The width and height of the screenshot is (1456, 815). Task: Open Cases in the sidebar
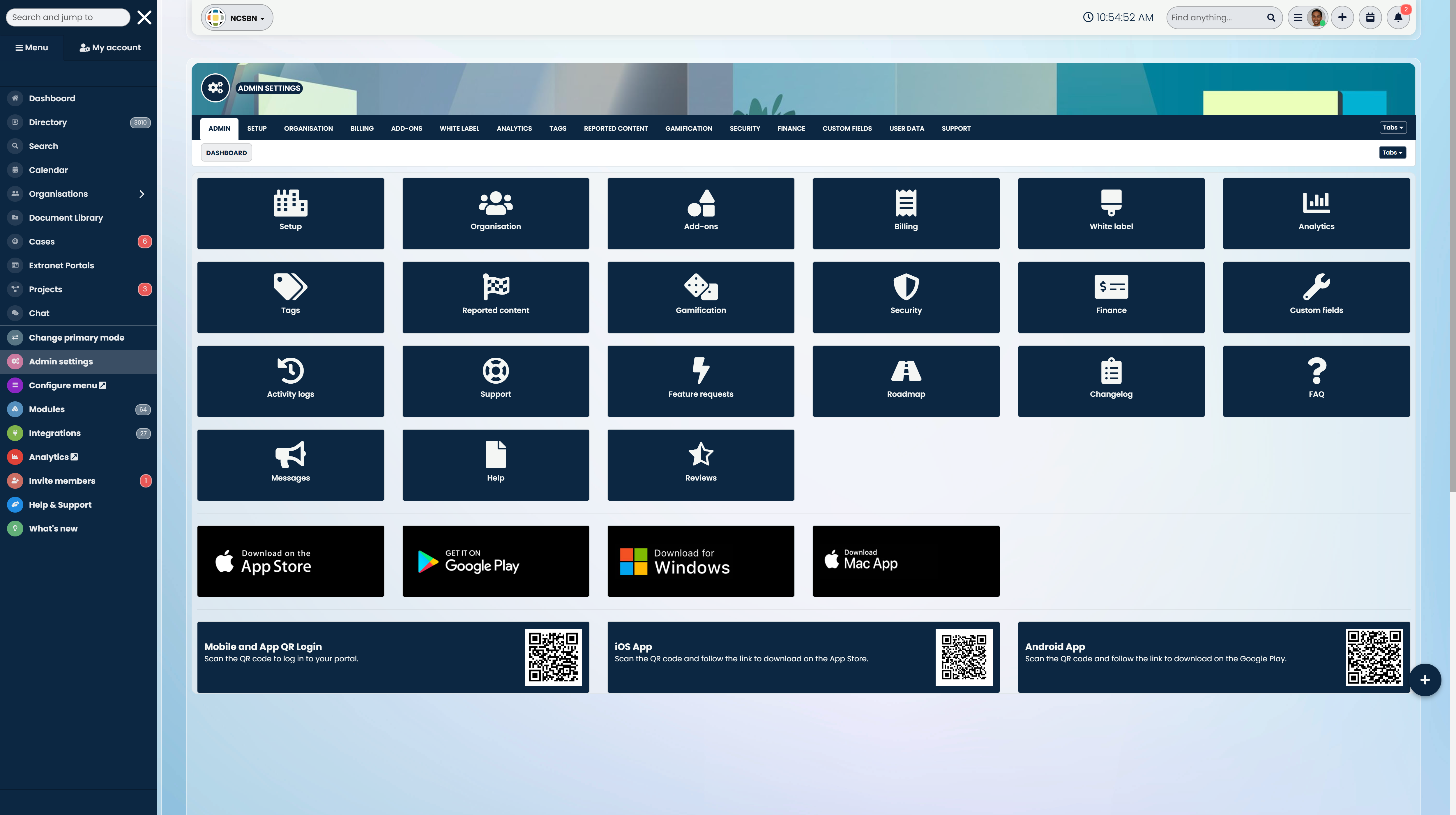click(79, 241)
